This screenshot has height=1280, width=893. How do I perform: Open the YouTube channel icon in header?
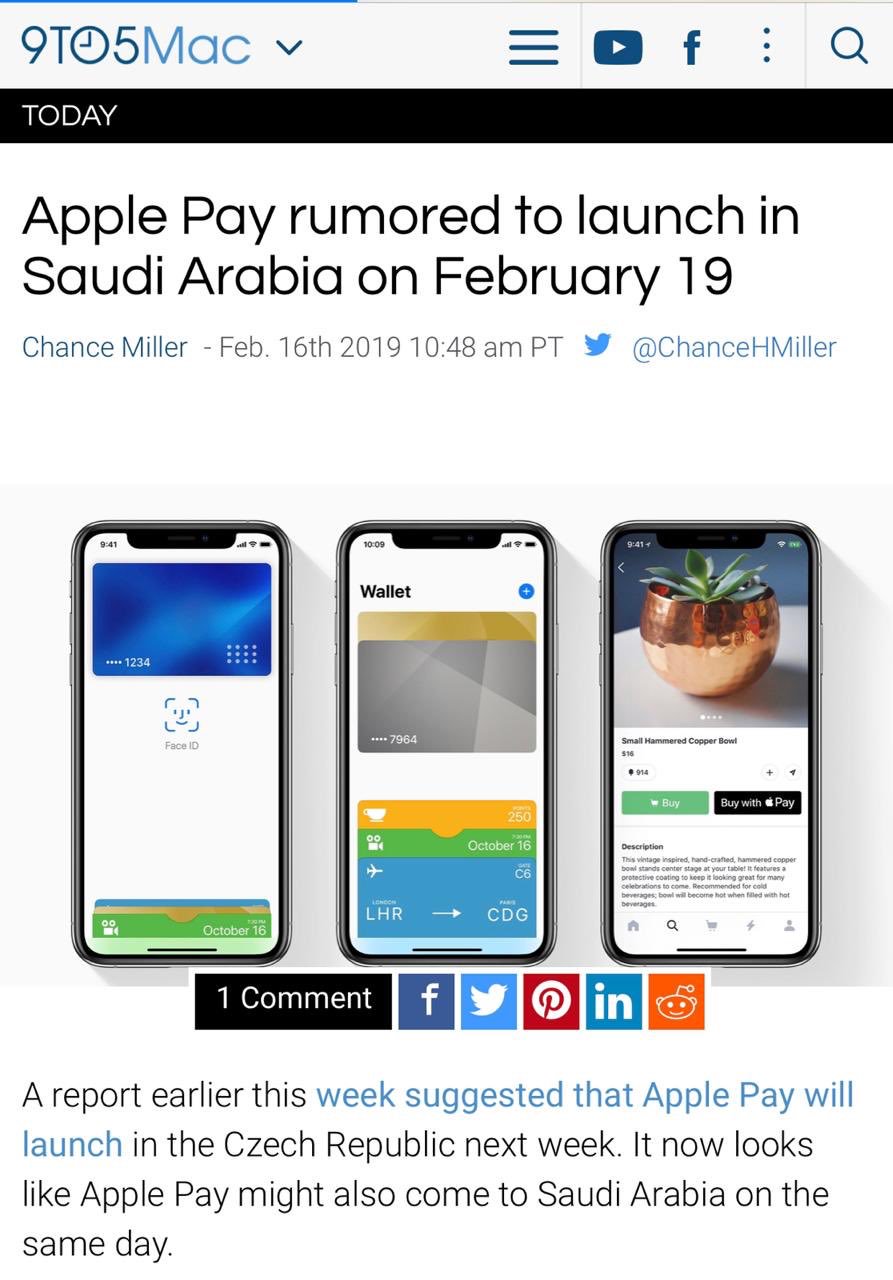(x=617, y=46)
